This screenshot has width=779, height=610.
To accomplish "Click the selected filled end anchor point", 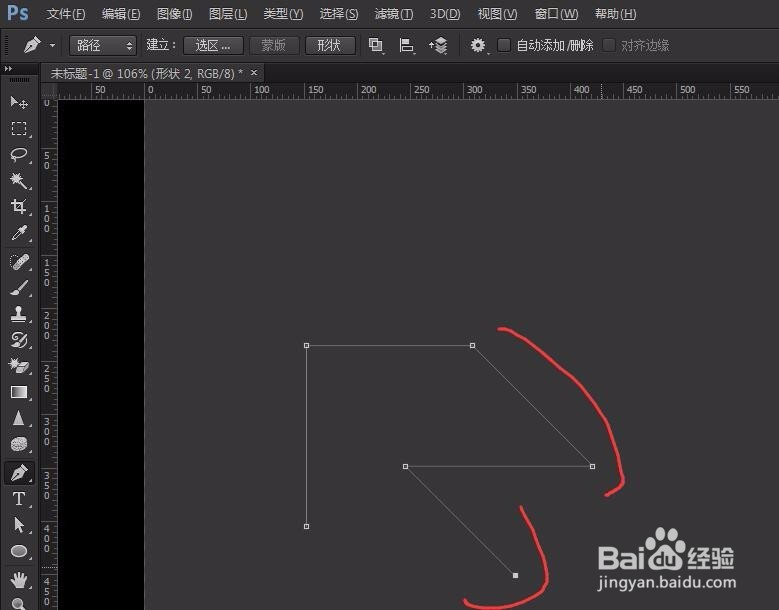I will [x=515, y=575].
